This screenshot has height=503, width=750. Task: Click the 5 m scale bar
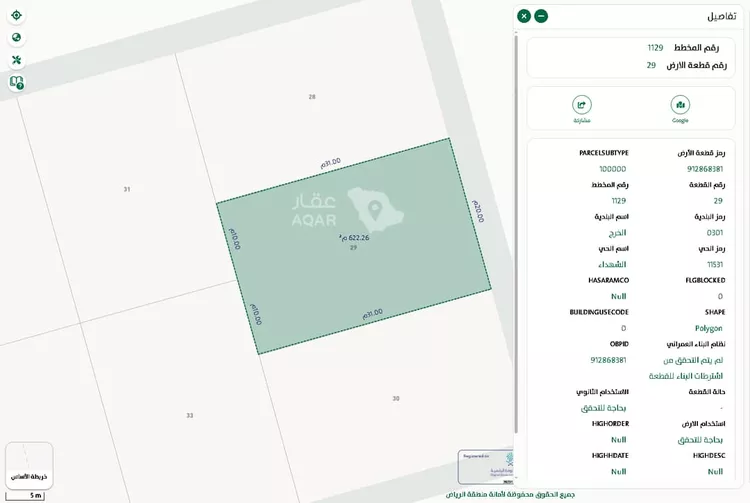[25, 496]
